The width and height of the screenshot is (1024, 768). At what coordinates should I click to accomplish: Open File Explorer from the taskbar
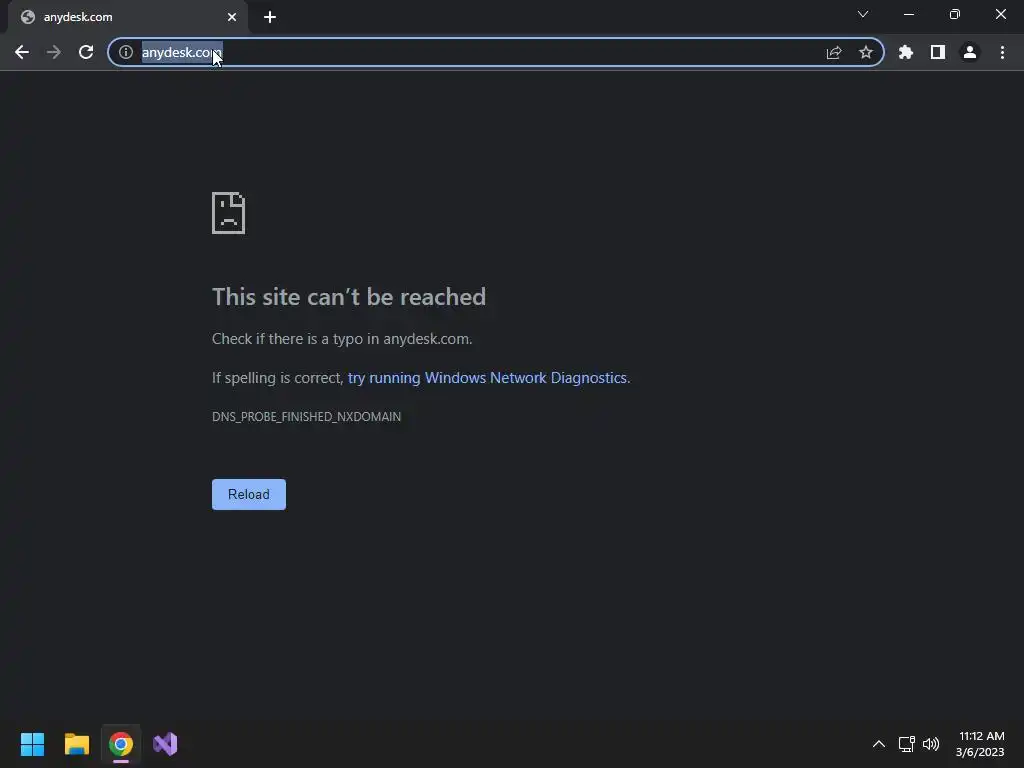(77, 744)
